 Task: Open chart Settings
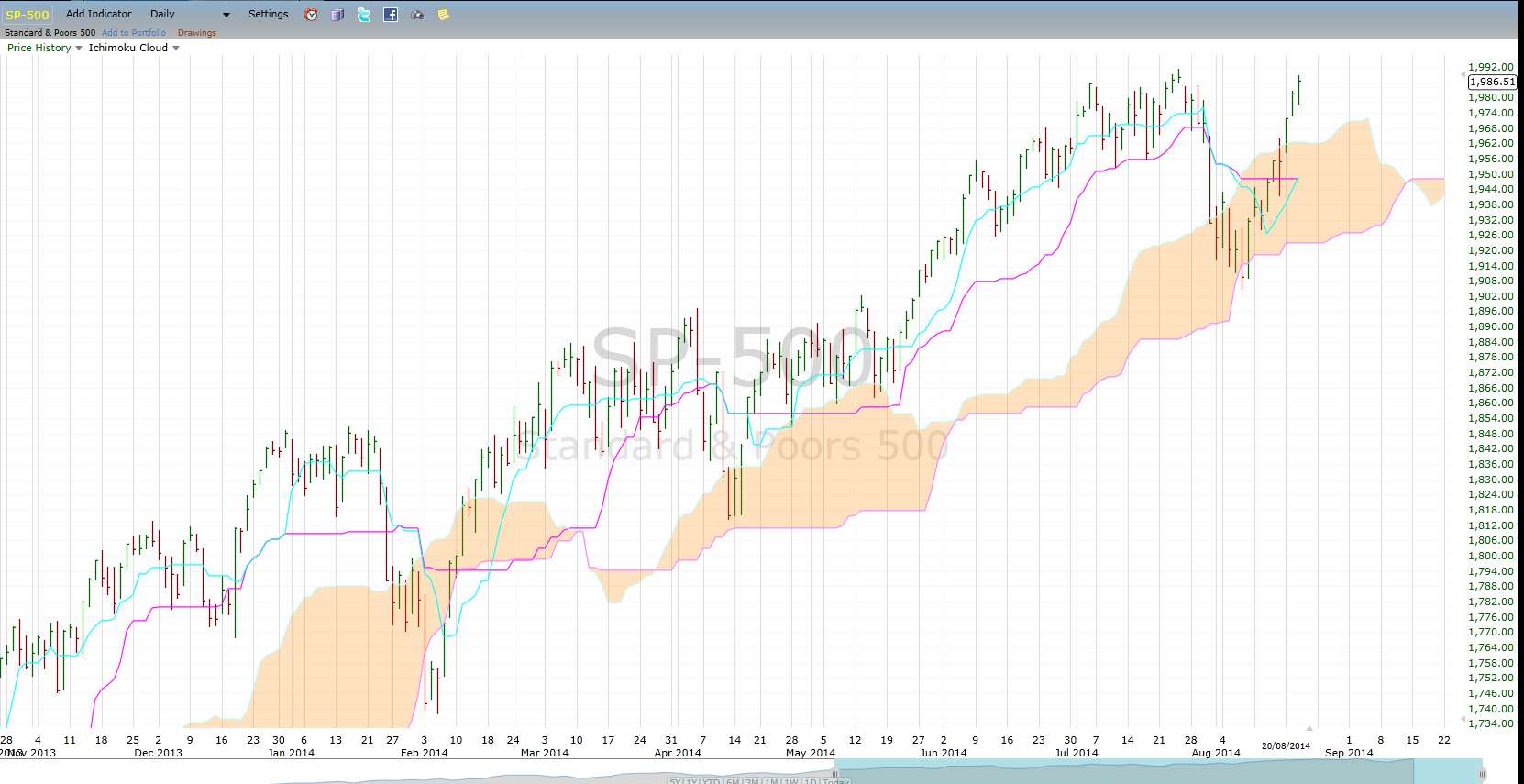[268, 14]
